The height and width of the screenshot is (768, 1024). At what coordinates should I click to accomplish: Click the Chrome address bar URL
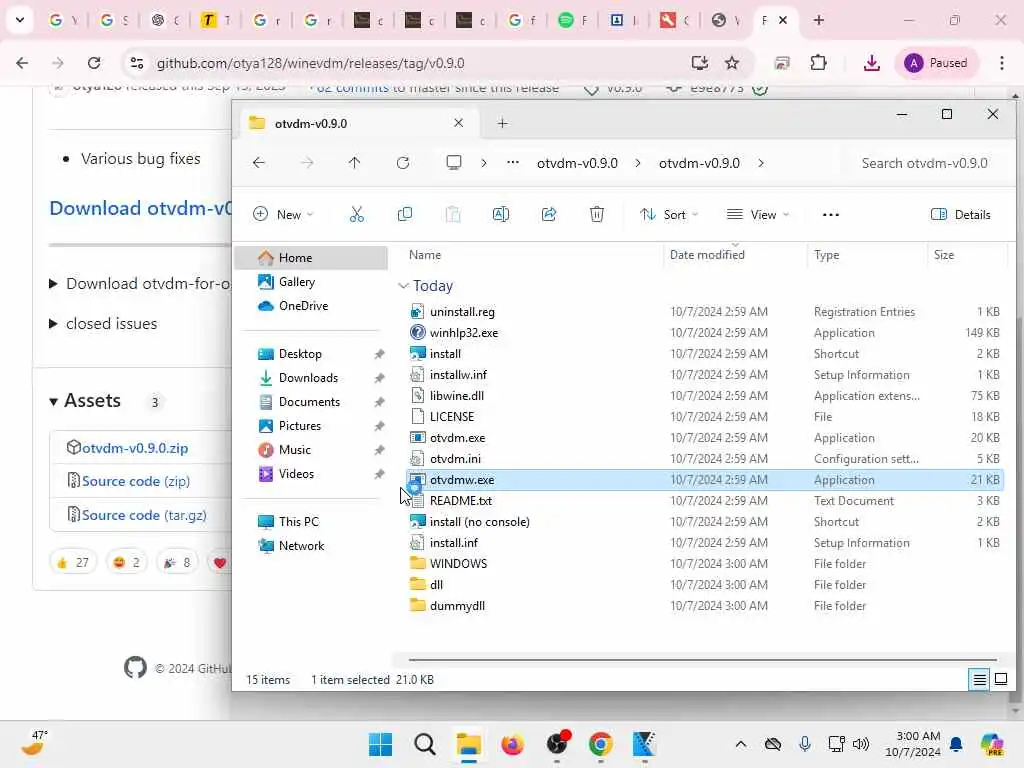(x=310, y=63)
